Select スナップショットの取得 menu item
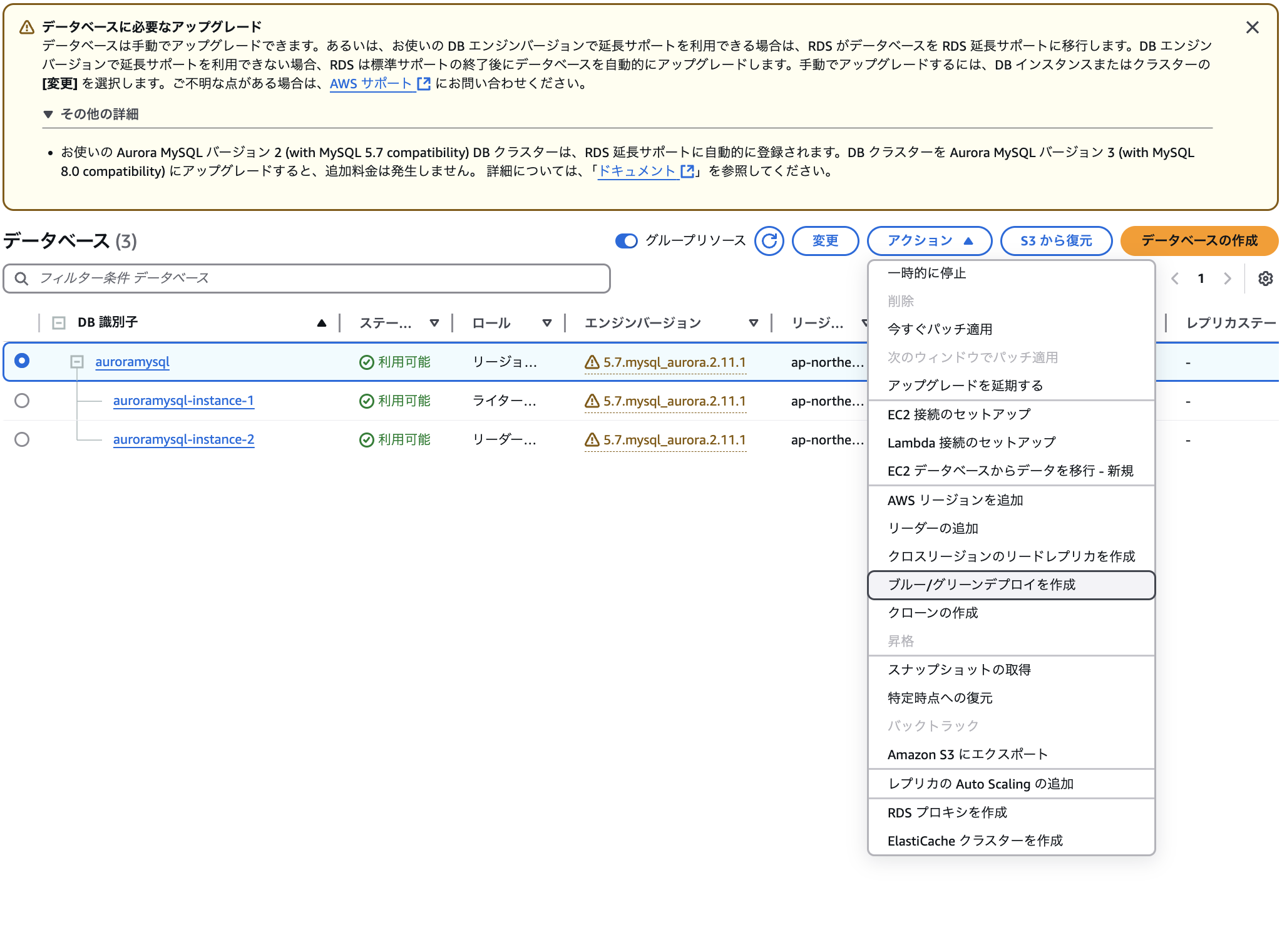 tap(959, 670)
